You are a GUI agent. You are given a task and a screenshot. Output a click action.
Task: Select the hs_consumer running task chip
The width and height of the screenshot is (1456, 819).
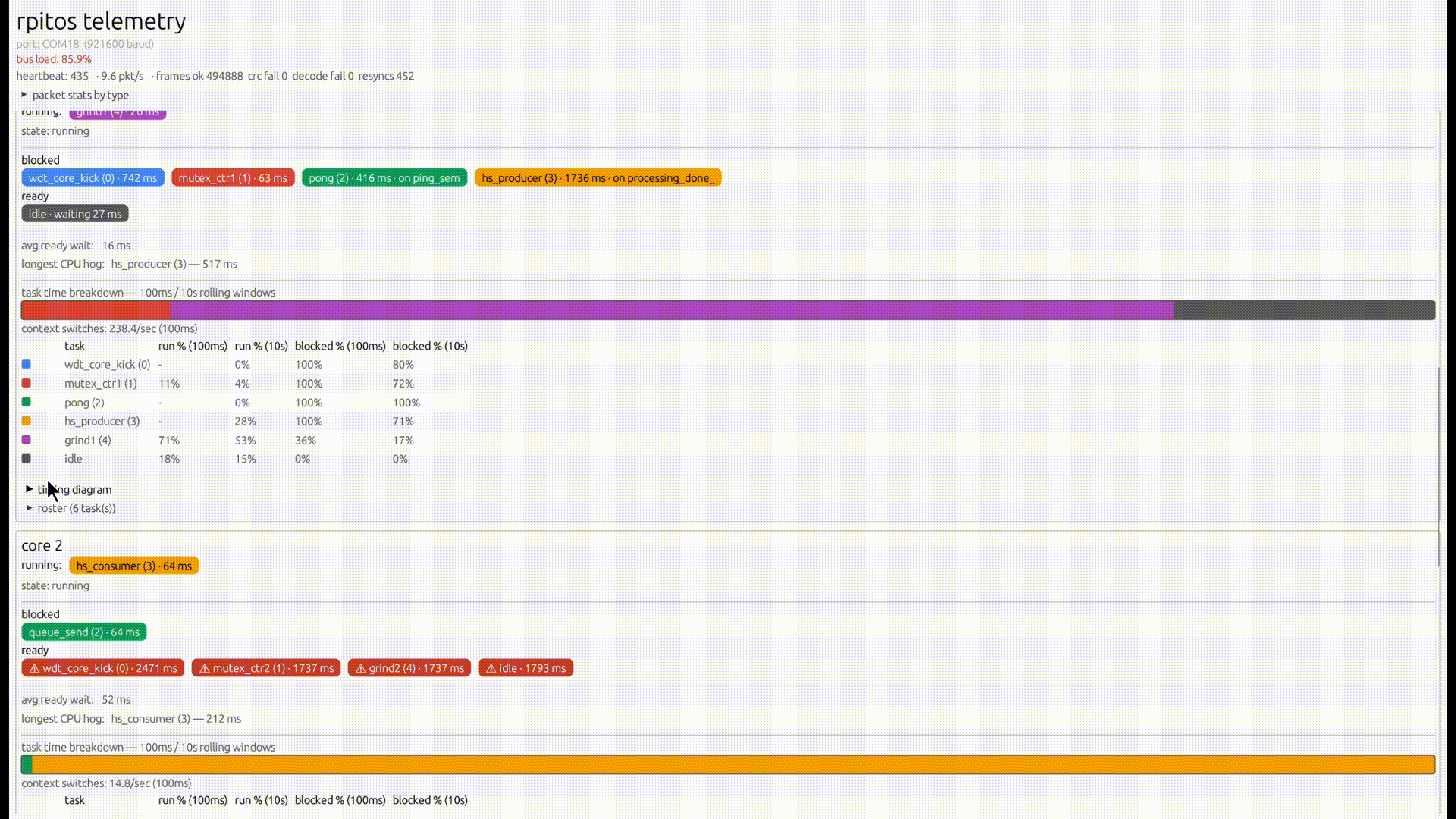(133, 566)
